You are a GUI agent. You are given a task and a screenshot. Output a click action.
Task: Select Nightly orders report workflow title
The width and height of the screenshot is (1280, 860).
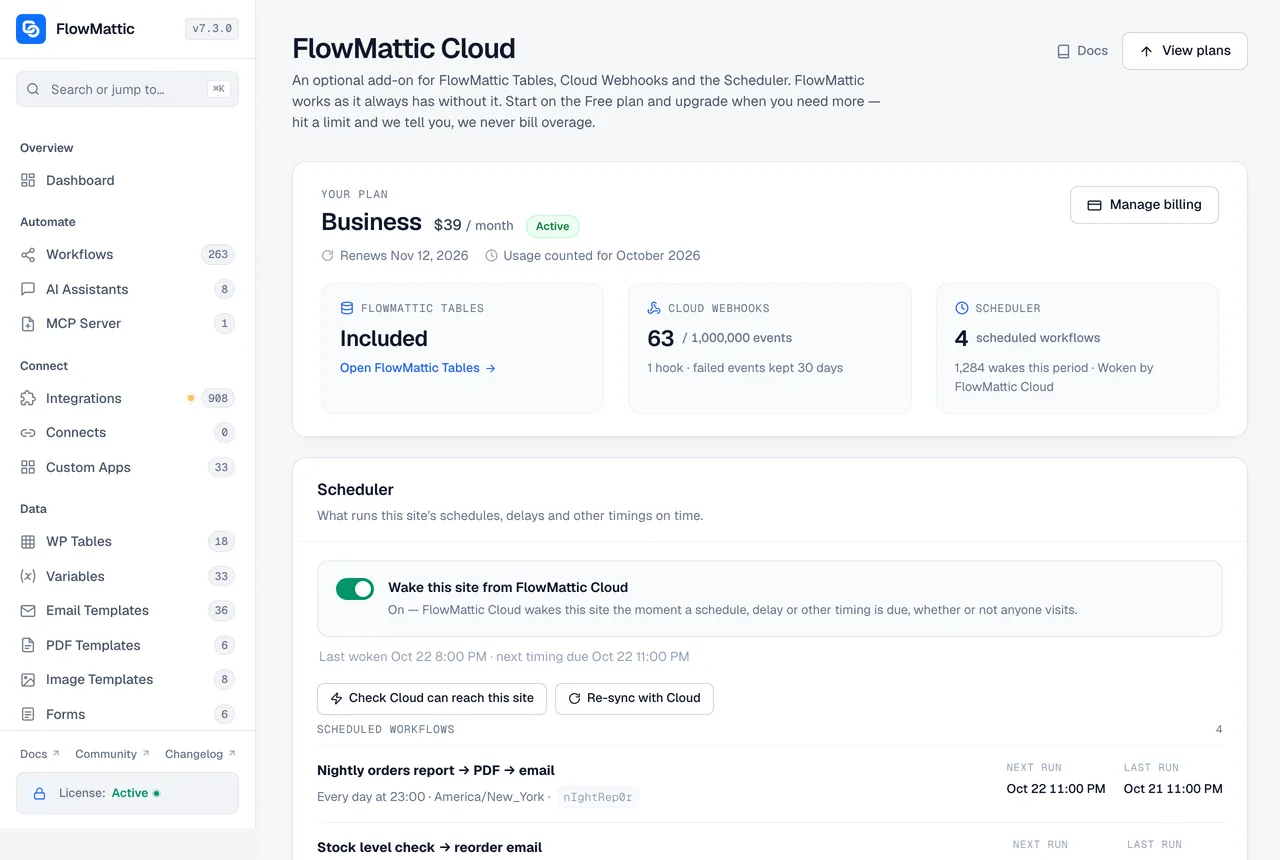pyautogui.click(x=436, y=770)
